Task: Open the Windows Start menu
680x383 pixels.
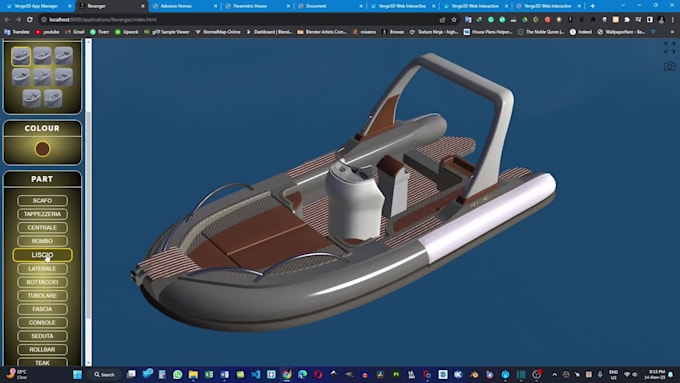Action: pos(78,374)
